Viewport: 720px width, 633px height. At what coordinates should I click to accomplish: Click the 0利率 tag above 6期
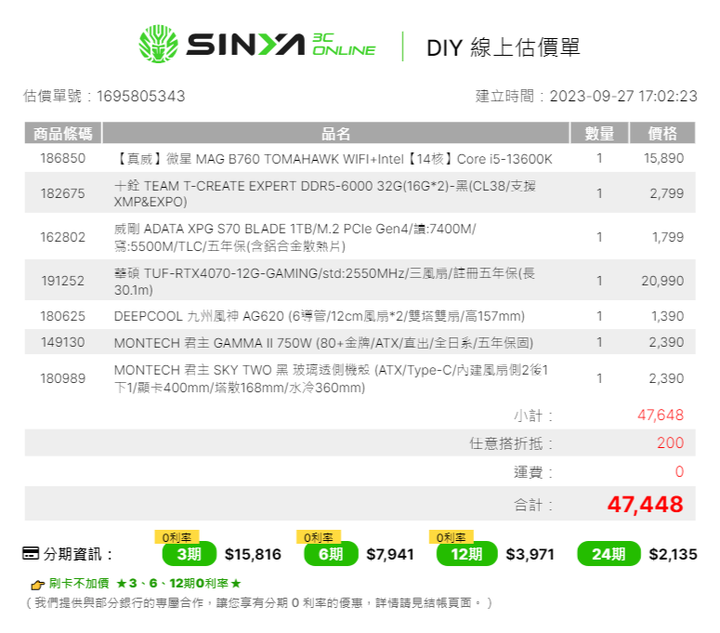point(318,537)
